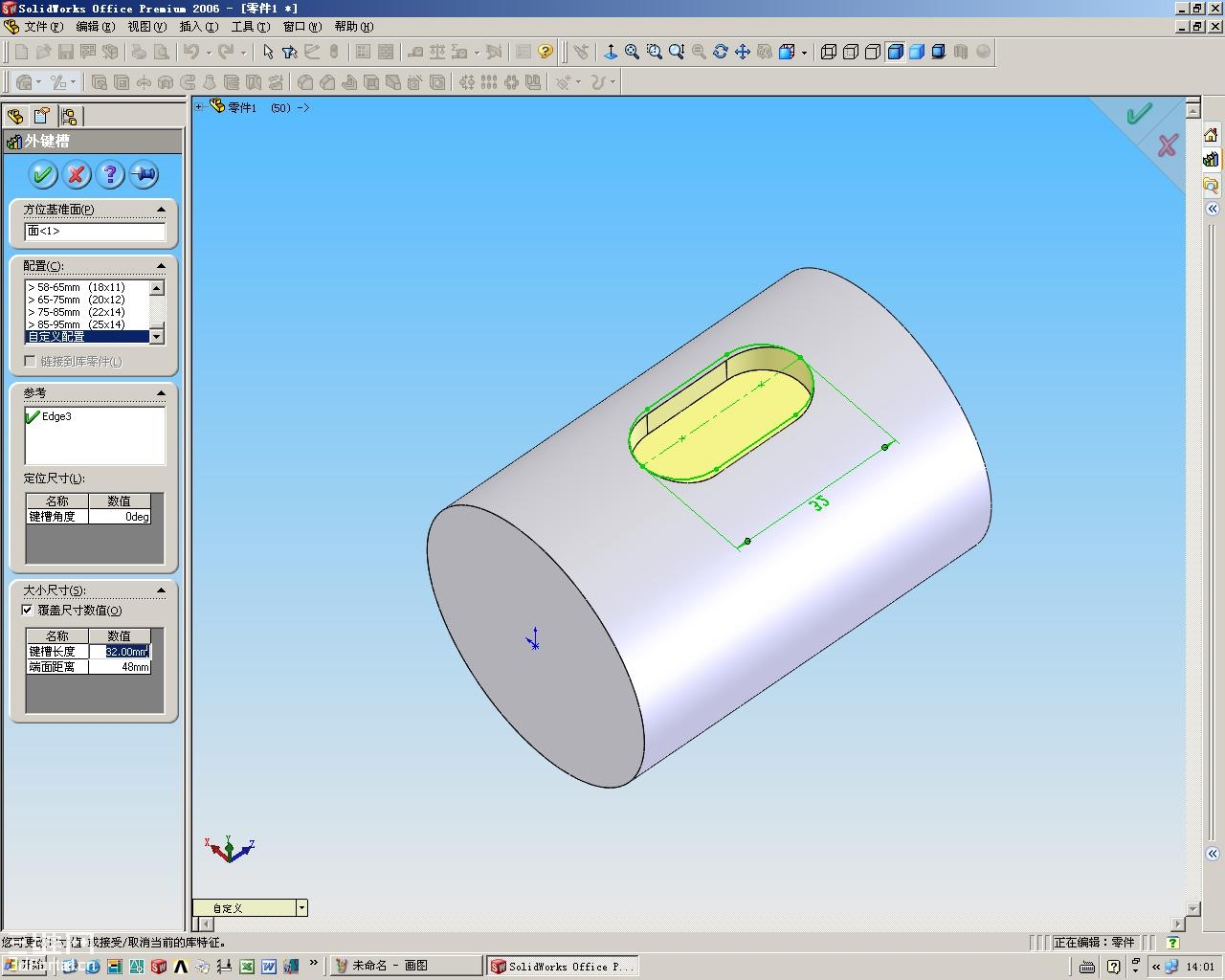The image size is (1225, 980).
Task: Open the 窗口 menu
Action: coord(301,27)
